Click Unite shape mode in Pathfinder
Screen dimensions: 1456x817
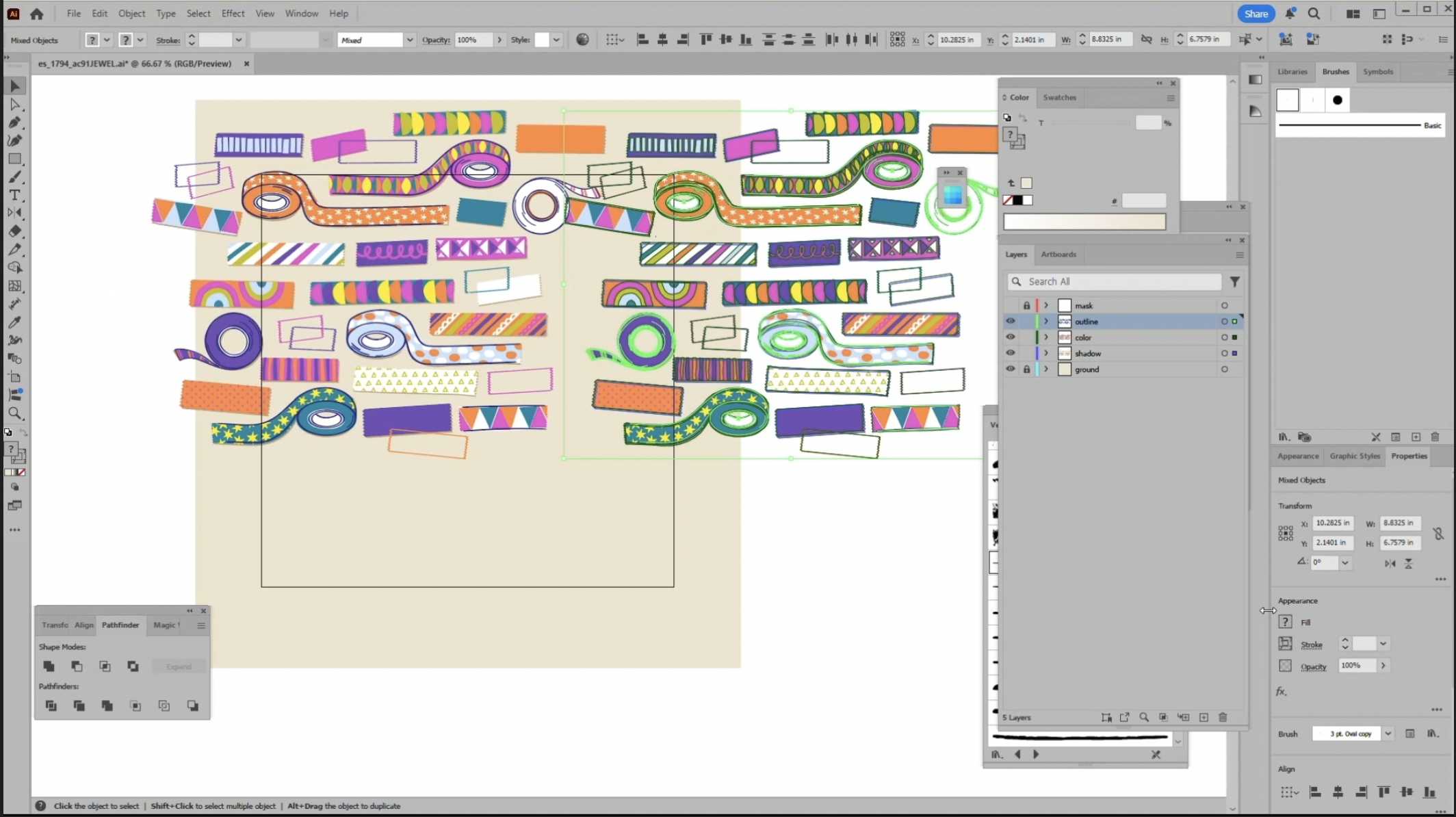coord(49,666)
